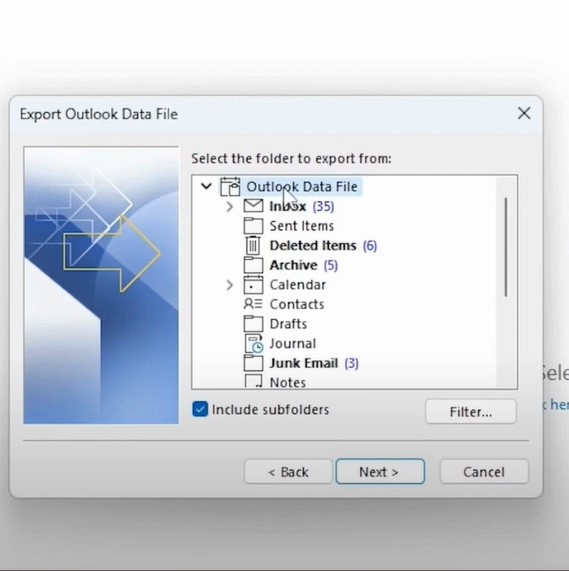Toggle the Include subfolders checkbox

(x=200, y=409)
